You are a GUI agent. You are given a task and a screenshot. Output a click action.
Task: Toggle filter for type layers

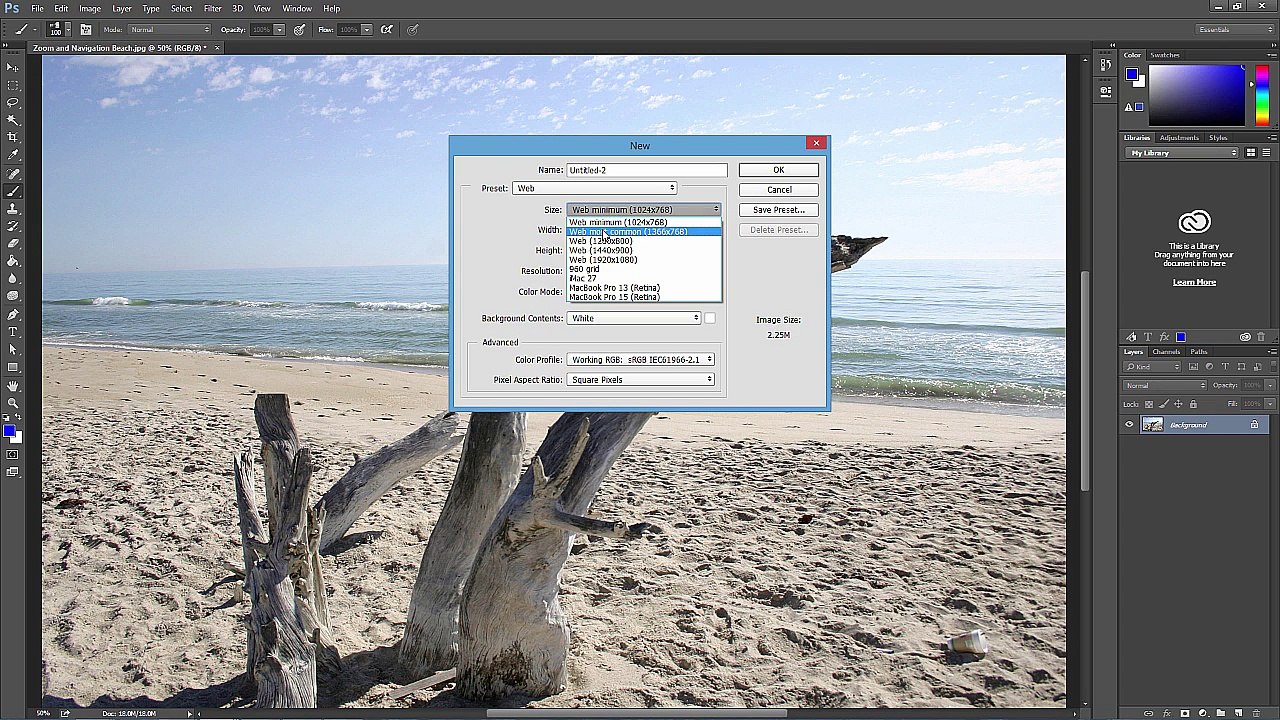[x=1225, y=367]
